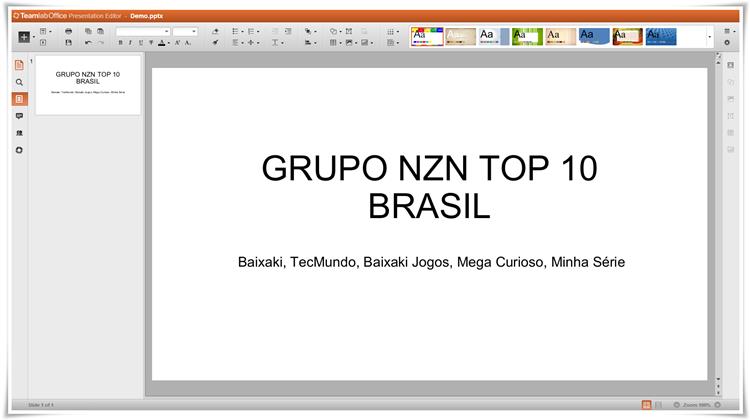Select slide 1 thumbnail in slides panel

point(88,85)
